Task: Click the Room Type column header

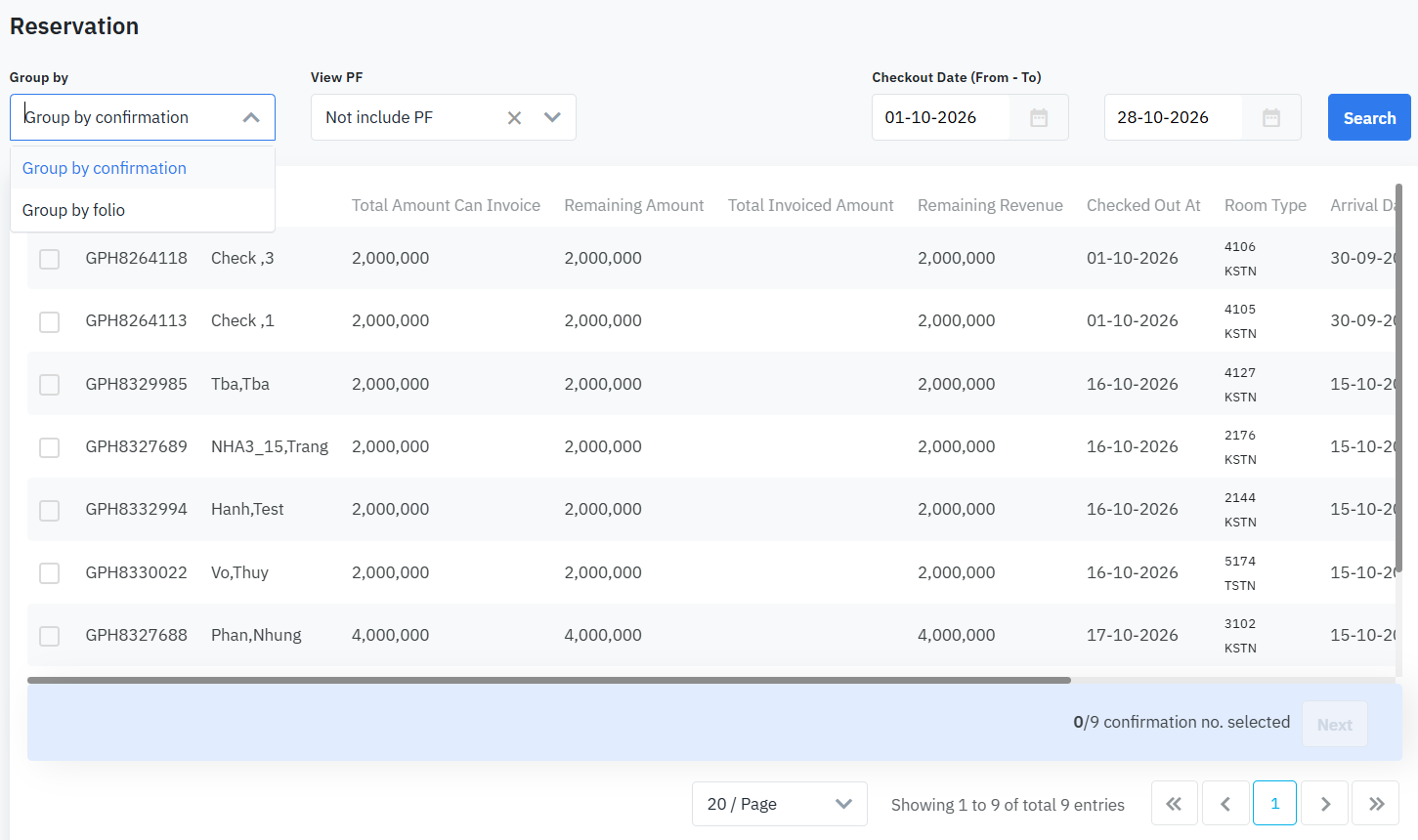Action: click(x=1266, y=205)
